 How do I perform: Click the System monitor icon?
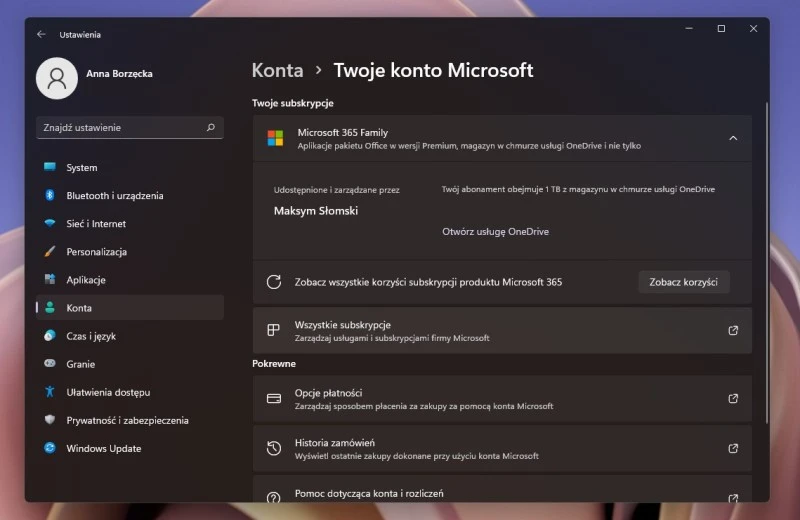pos(49,167)
